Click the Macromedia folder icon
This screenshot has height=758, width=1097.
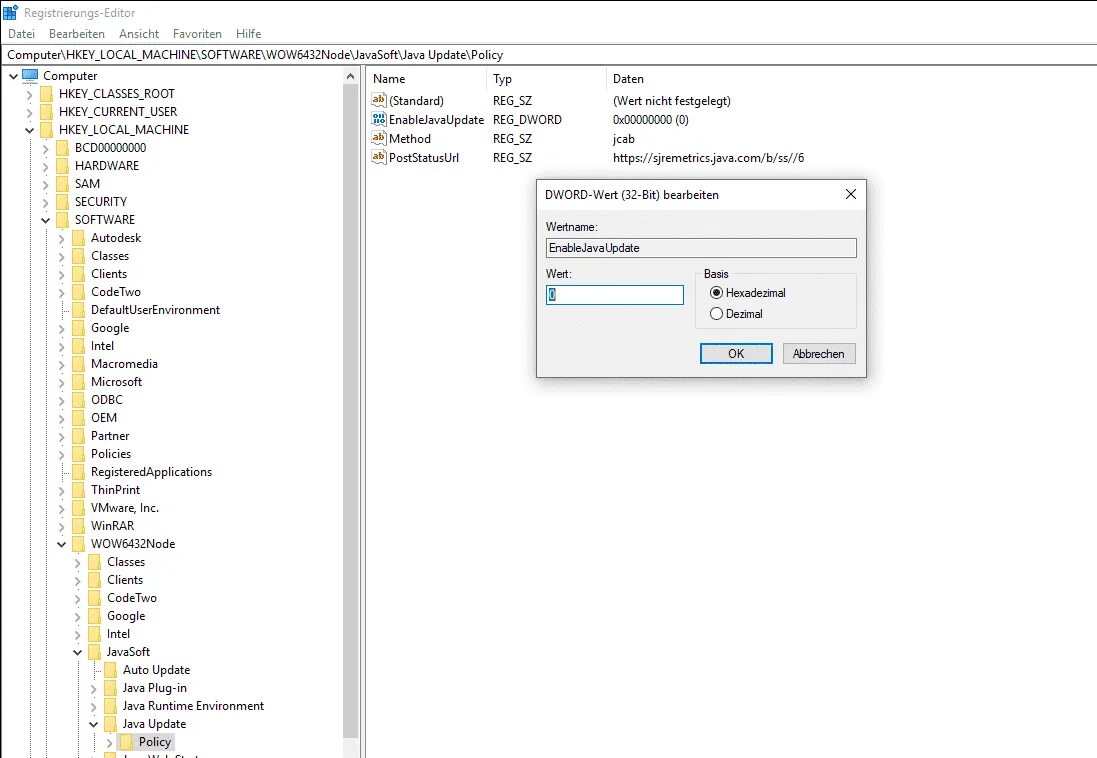click(x=78, y=364)
